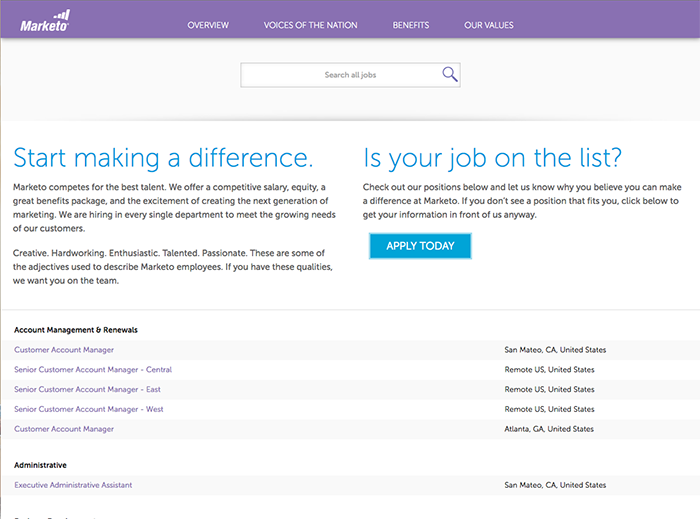Screen dimensions: 700x519
Task: Click the Marketo logo
Action: pos(46,20)
